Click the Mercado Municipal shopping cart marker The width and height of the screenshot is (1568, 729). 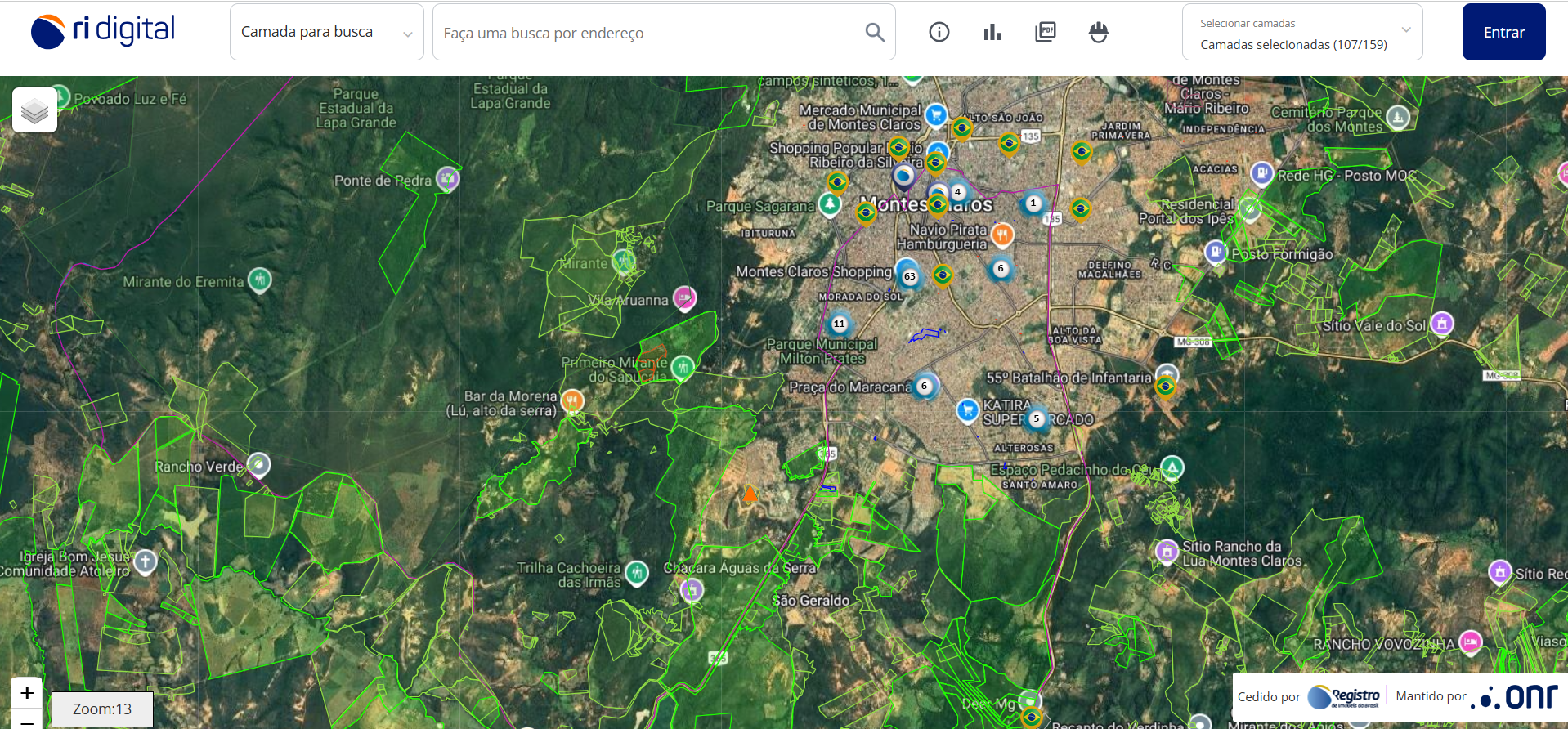[936, 115]
